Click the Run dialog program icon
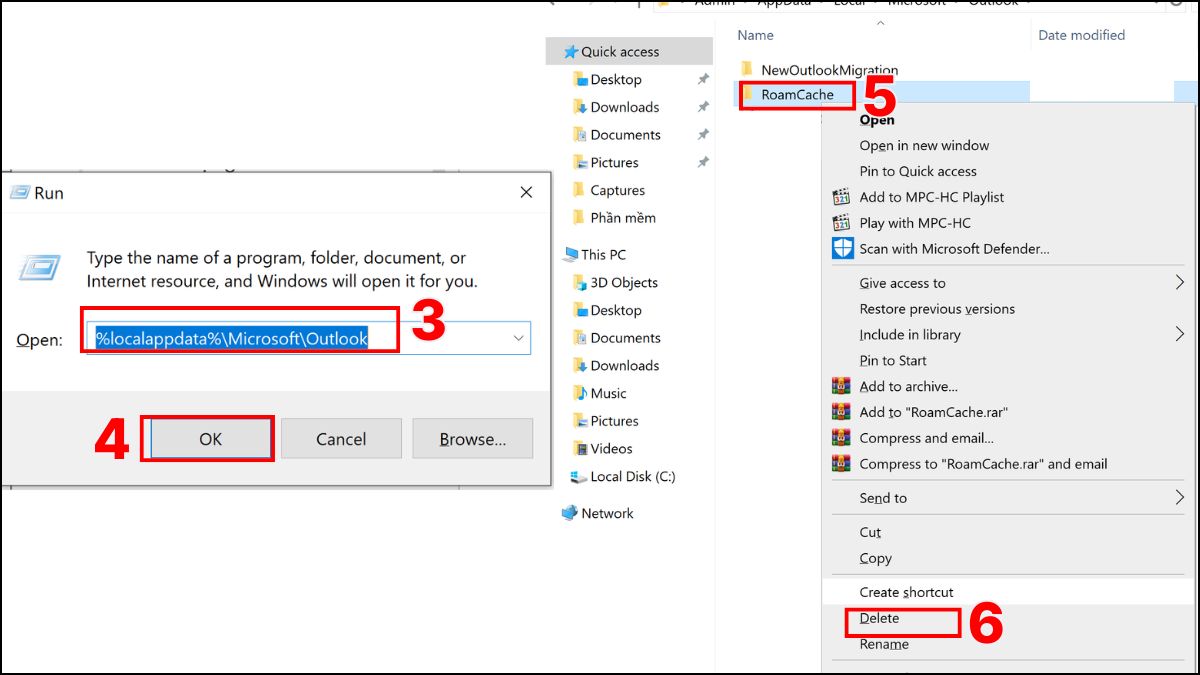The height and width of the screenshot is (675, 1200). coord(41,269)
